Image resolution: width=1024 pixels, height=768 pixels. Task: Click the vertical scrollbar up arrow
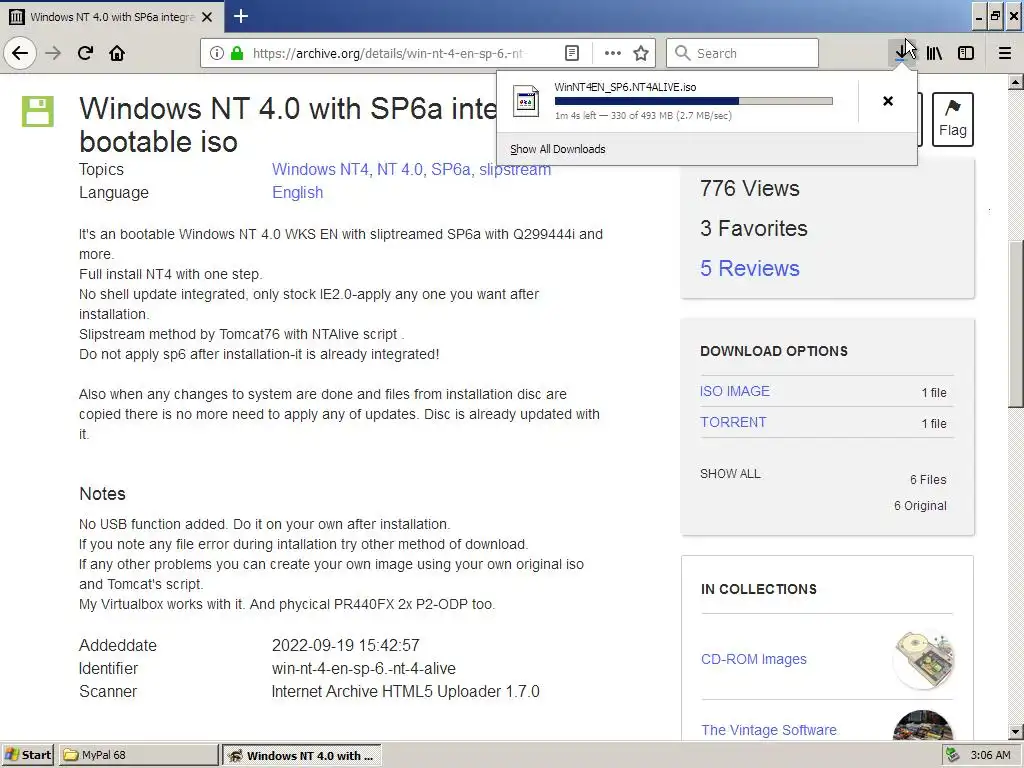[x=1016, y=82]
